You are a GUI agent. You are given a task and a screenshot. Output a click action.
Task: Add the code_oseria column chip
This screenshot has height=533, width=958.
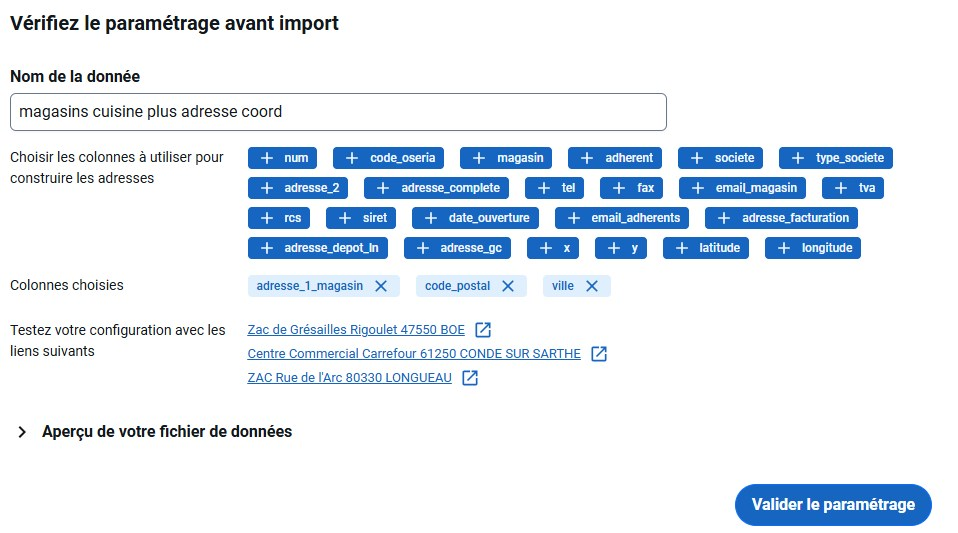tap(389, 158)
